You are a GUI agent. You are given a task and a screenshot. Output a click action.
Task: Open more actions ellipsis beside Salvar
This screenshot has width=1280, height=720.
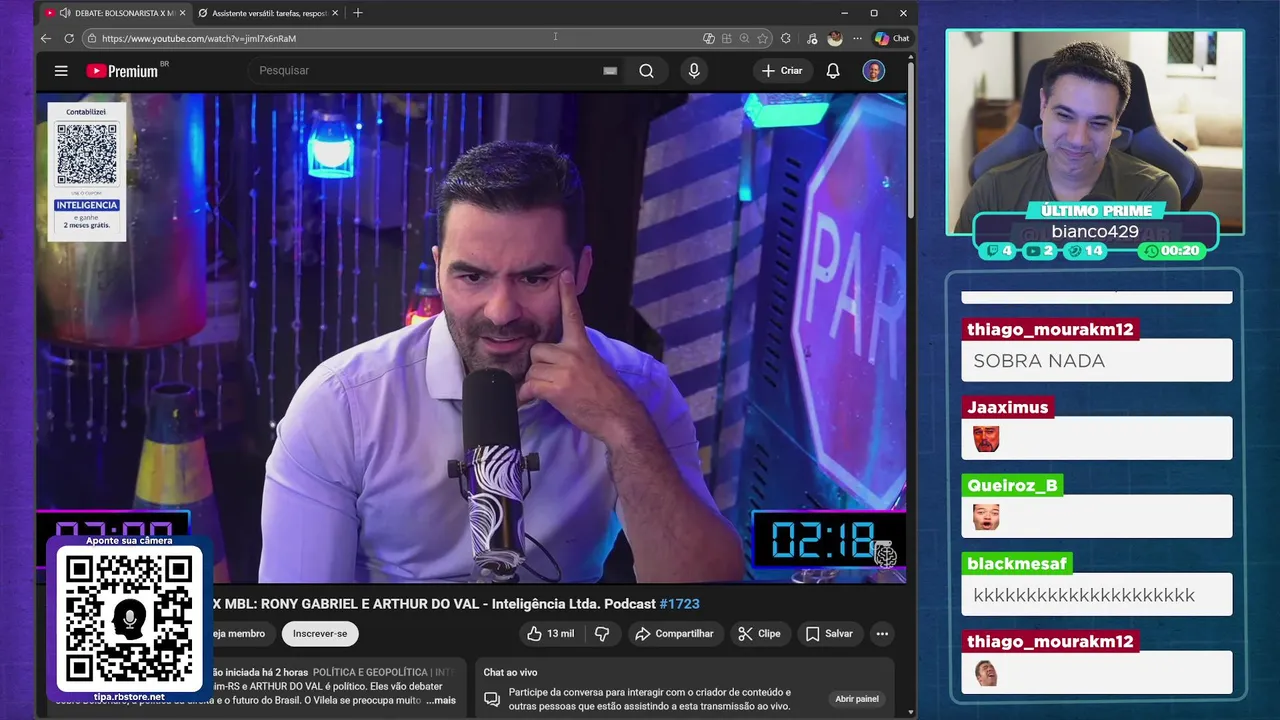pyautogui.click(x=882, y=633)
